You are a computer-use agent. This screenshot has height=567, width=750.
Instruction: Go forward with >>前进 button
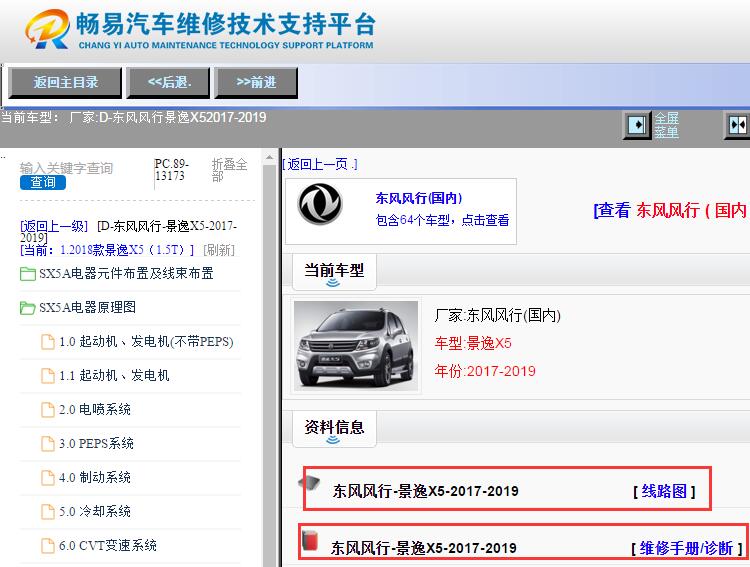256,82
